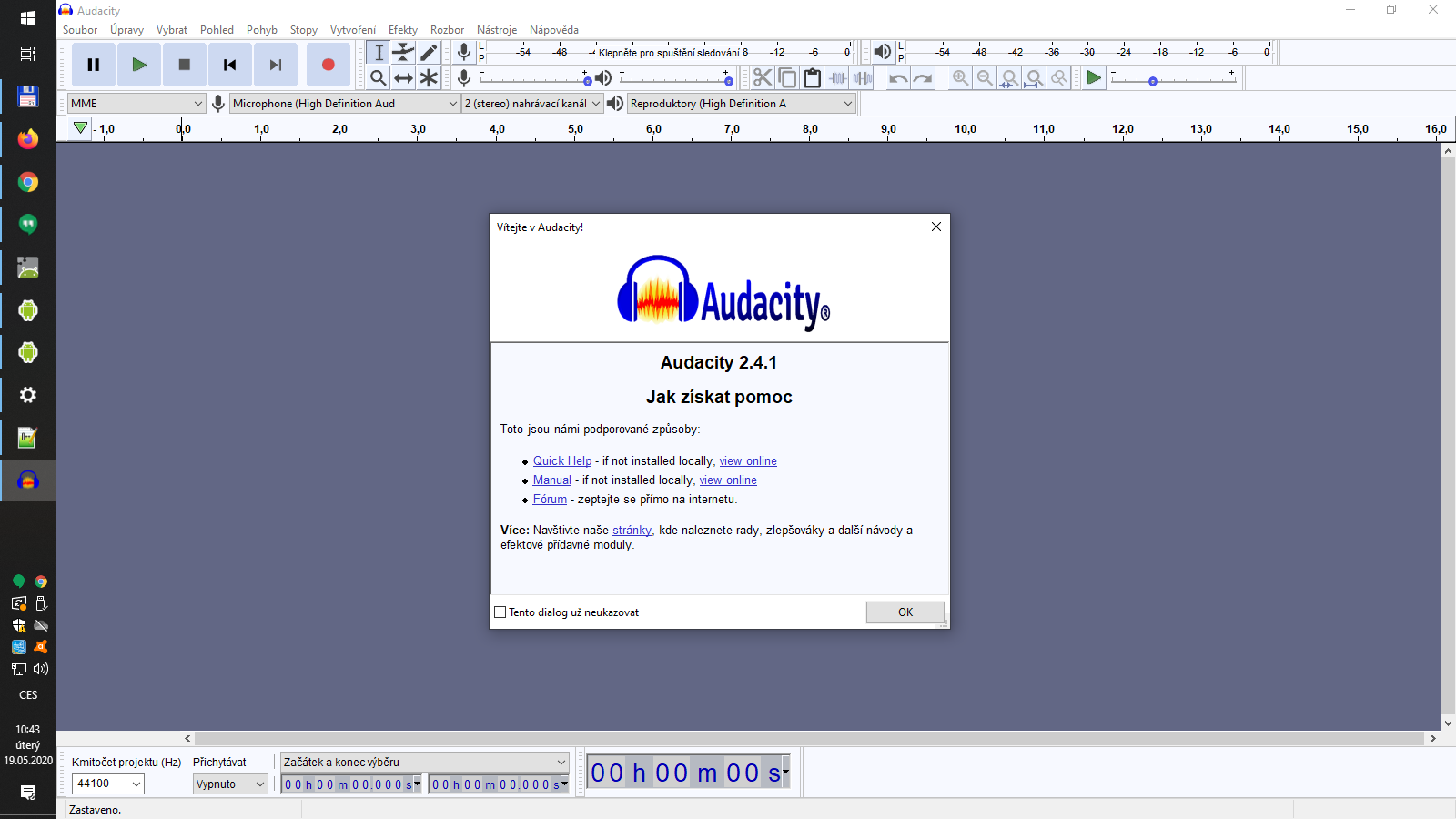Open the recording channels dropdown
The height and width of the screenshot is (819, 1456).
[532, 103]
